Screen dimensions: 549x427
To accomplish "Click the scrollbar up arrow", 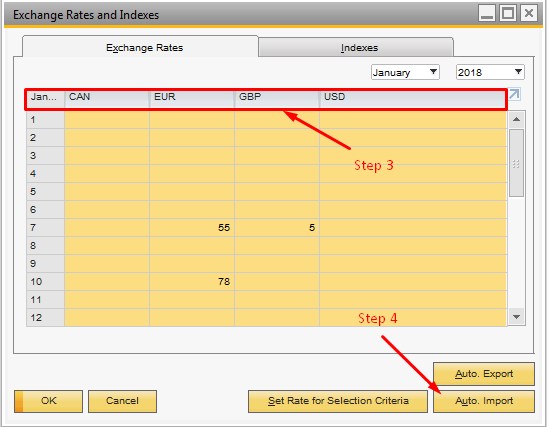I will pos(516,119).
